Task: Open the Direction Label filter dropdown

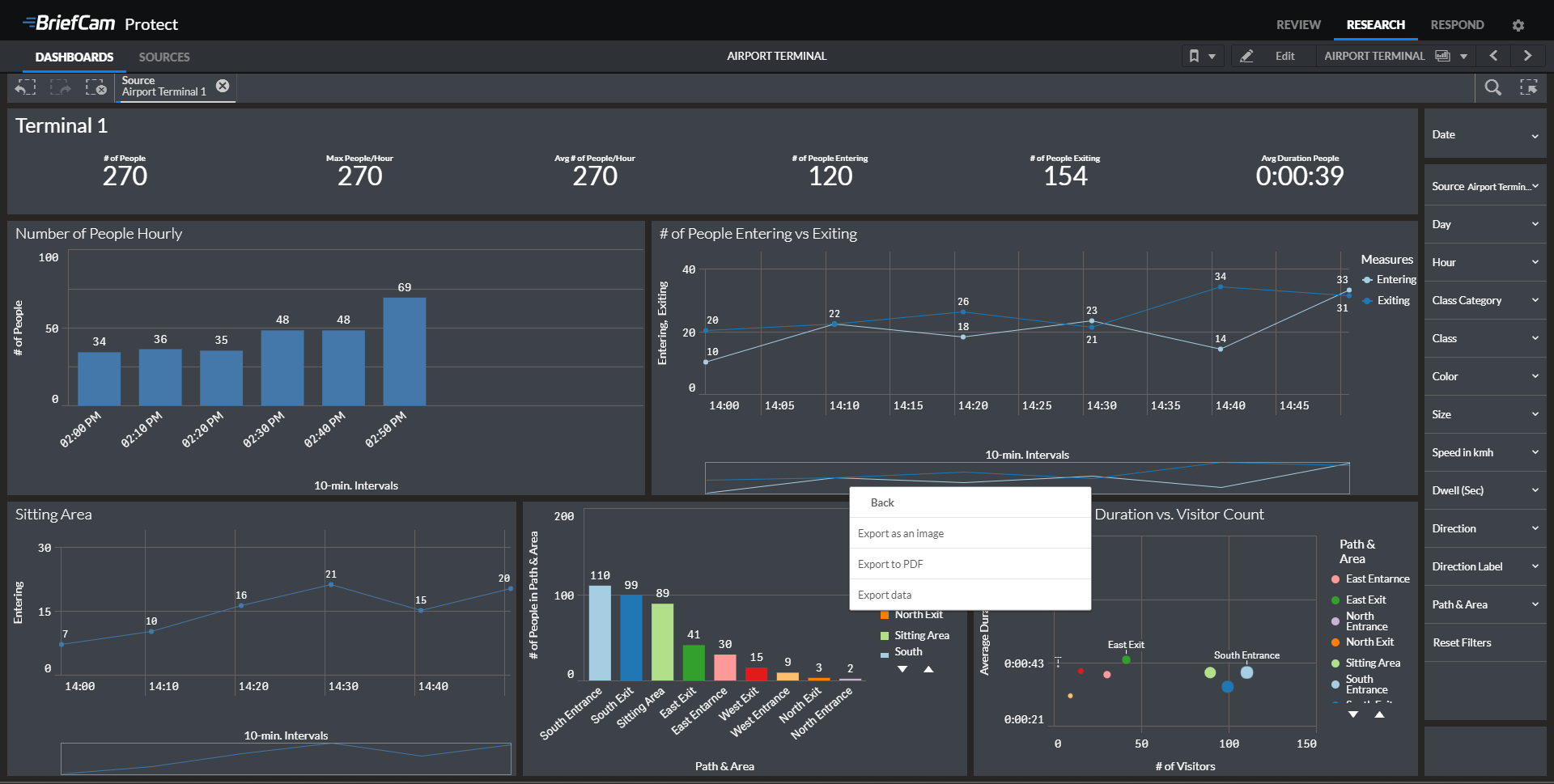Action: tap(1484, 566)
